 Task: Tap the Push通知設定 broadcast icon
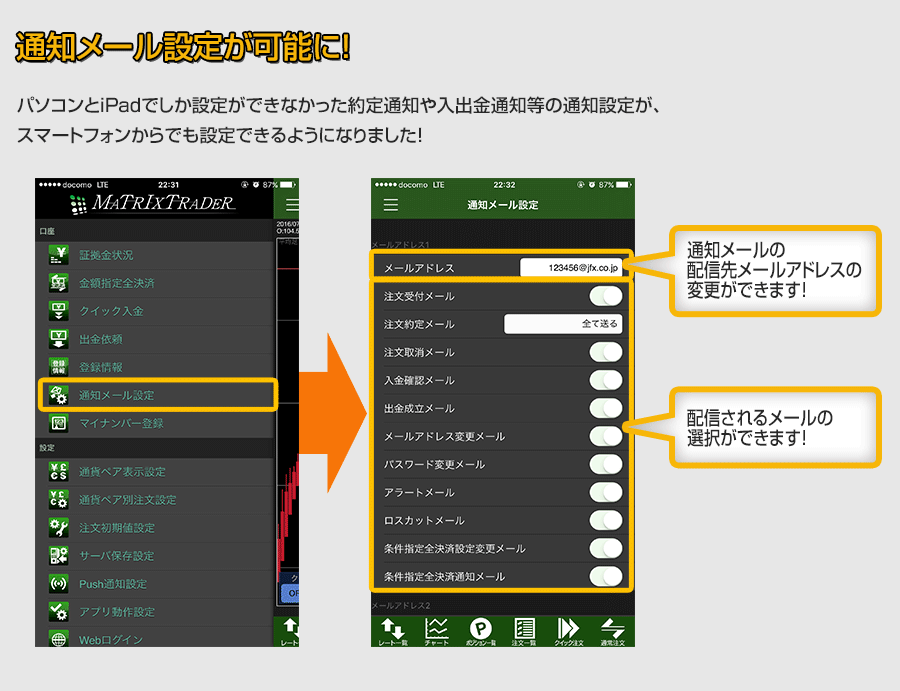tap(59, 584)
